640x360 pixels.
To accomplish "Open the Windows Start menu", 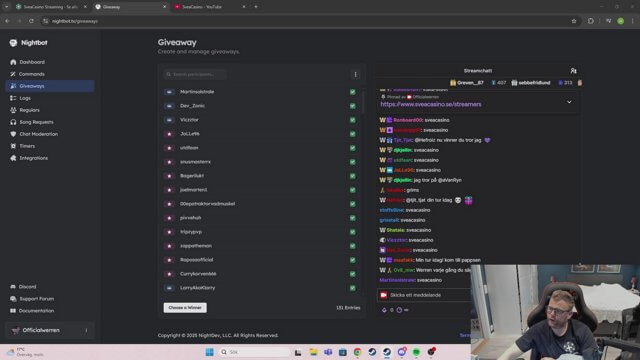I will point(209,352).
